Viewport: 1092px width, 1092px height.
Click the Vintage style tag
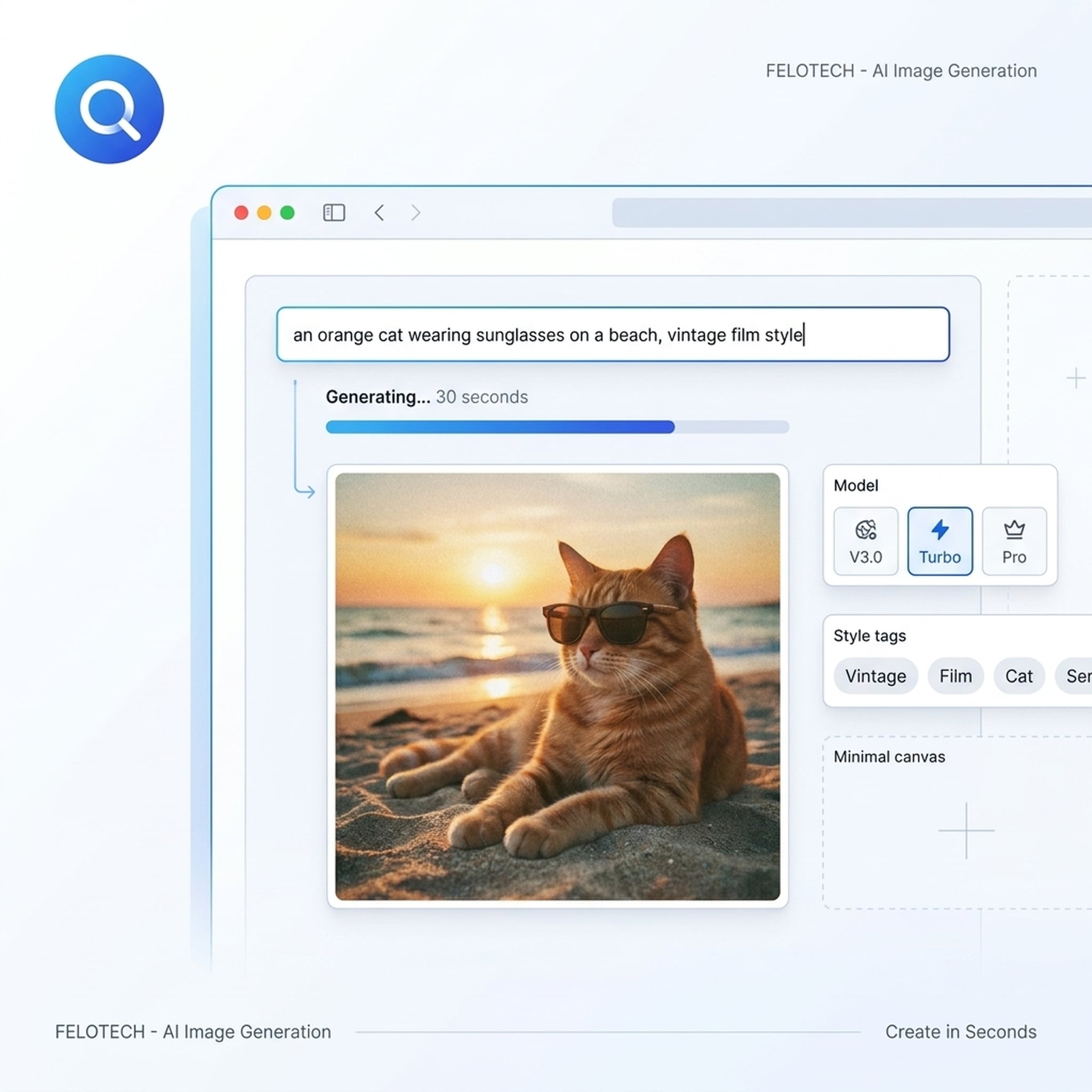point(876,676)
